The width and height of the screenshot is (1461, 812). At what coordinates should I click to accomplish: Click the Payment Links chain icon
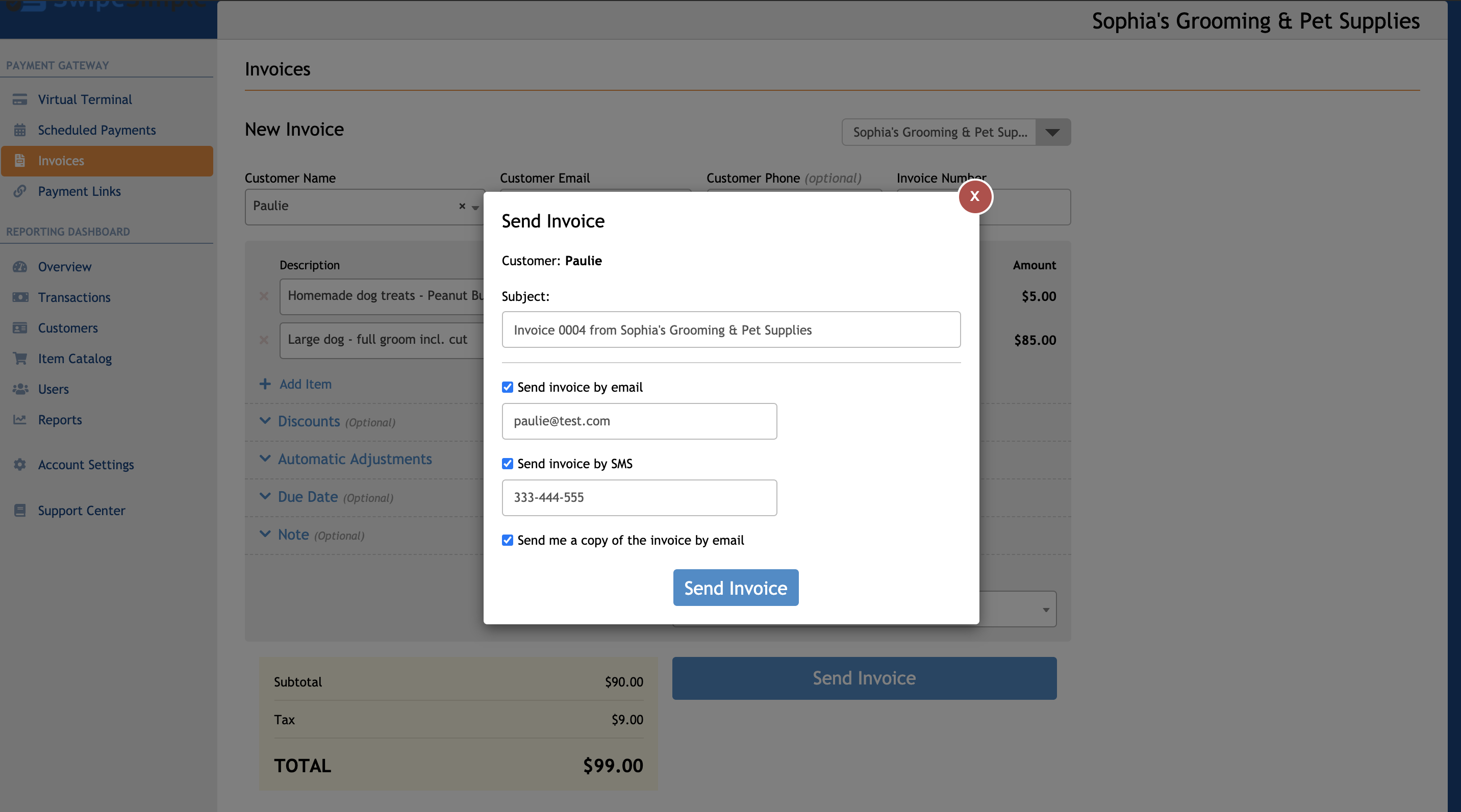click(20, 191)
